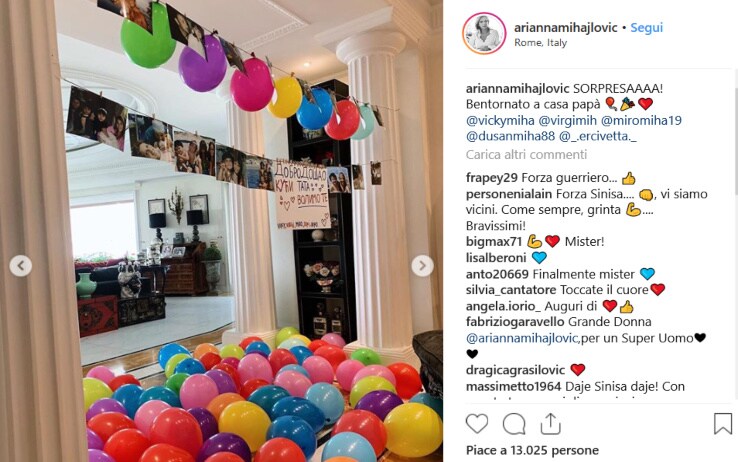View likes count Piace a 13.025 persone
Image resolution: width=738 pixels, height=462 pixels.
532,450
